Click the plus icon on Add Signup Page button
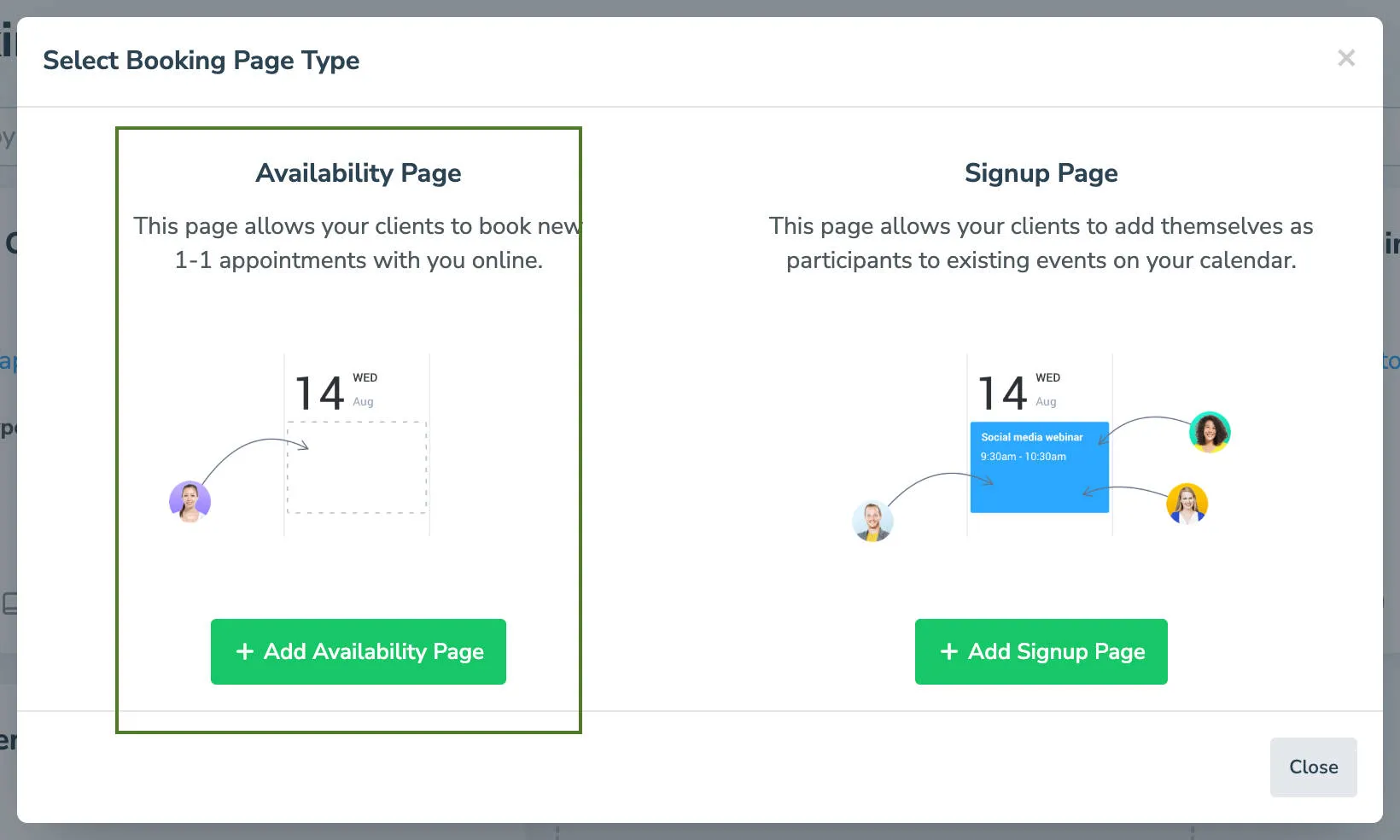The width and height of the screenshot is (1400, 840). 948,651
